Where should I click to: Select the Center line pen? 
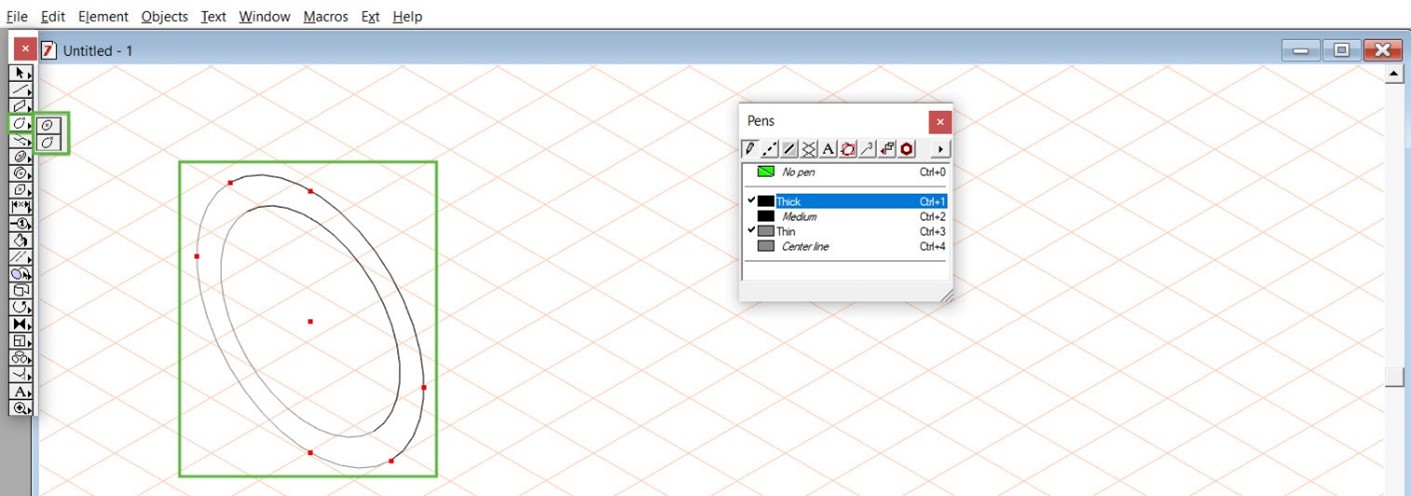(845, 246)
